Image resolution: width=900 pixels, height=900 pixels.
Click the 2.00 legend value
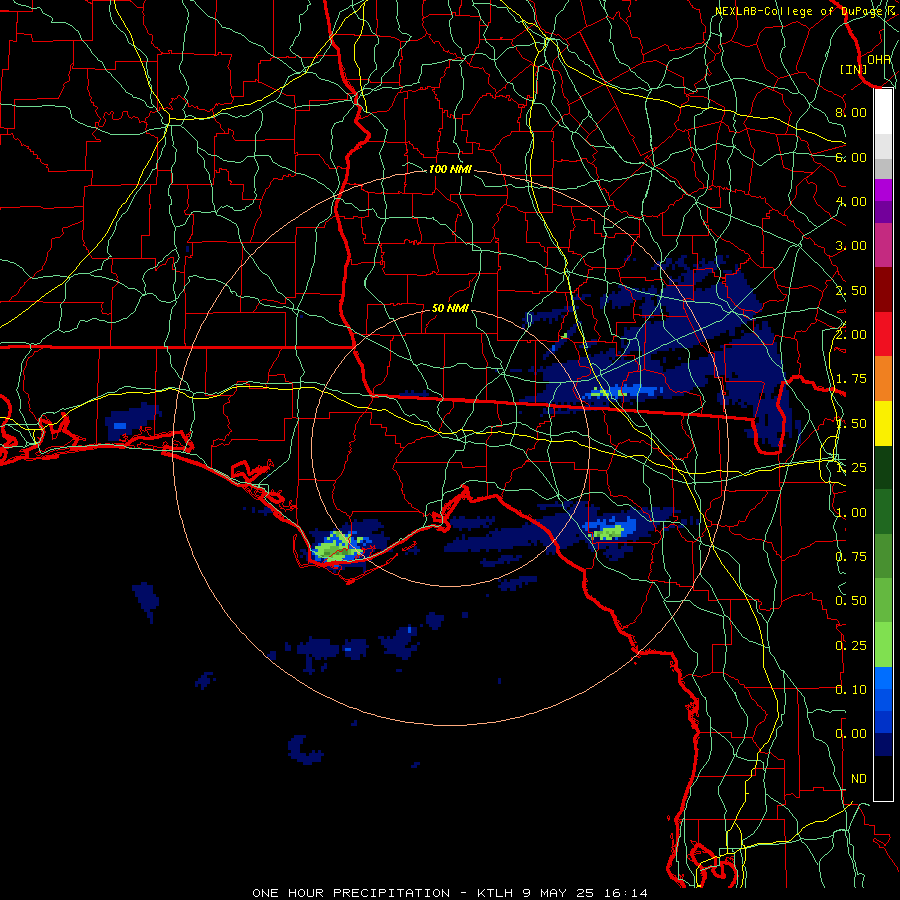pyautogui.click(x=851, y=335)
